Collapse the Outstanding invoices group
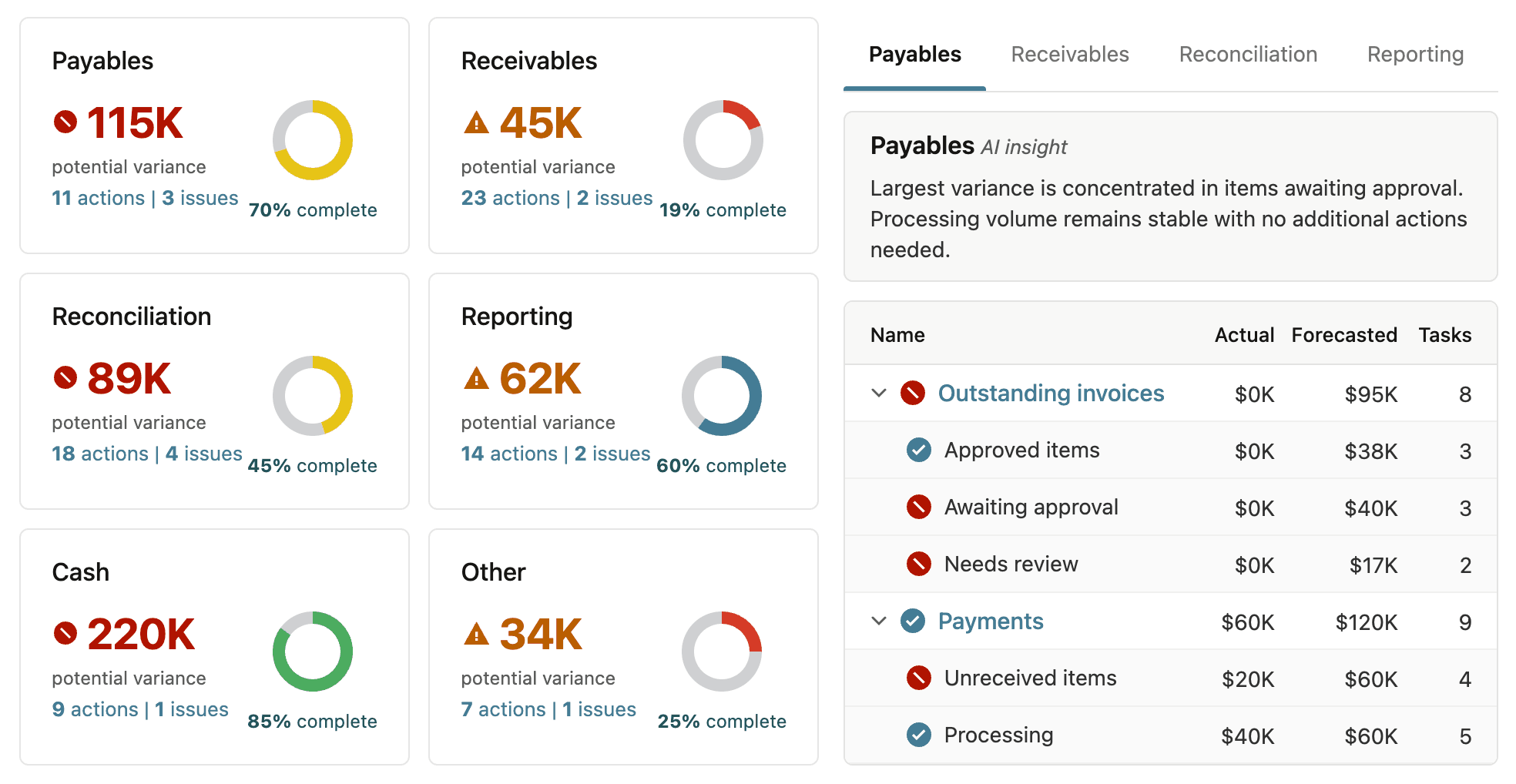Image resolution: width=1516 pixels, height=784 pixels. point(878,393)
